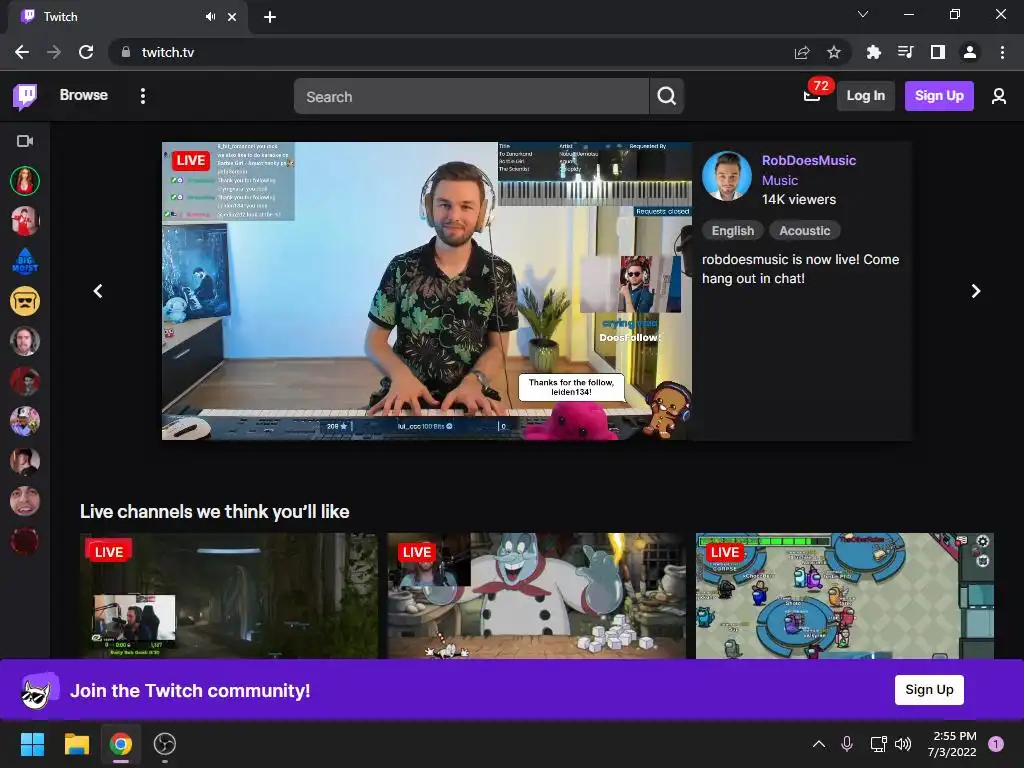
Task: Open the tab search chevron
Action: point(863,14)
